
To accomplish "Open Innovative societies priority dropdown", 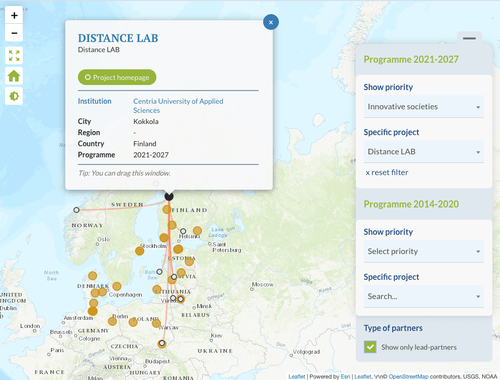I will click(424, 107).
